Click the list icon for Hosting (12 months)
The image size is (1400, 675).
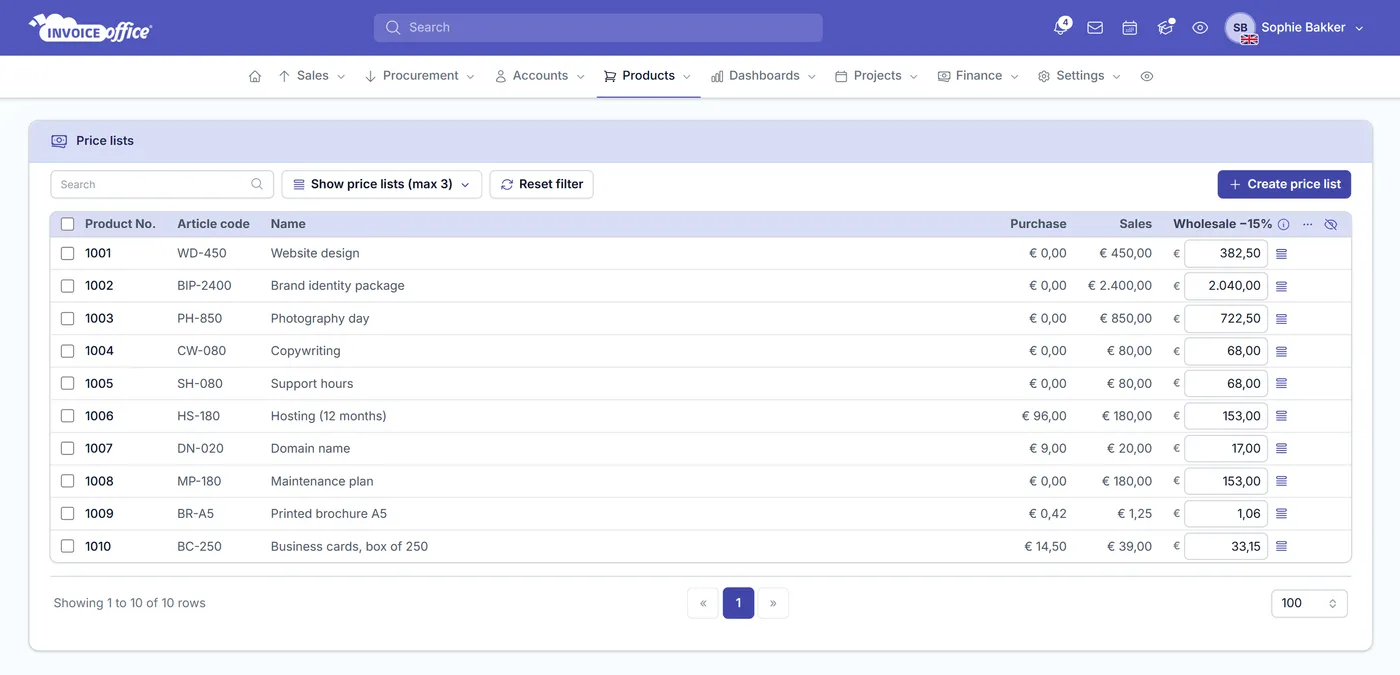1282,416
